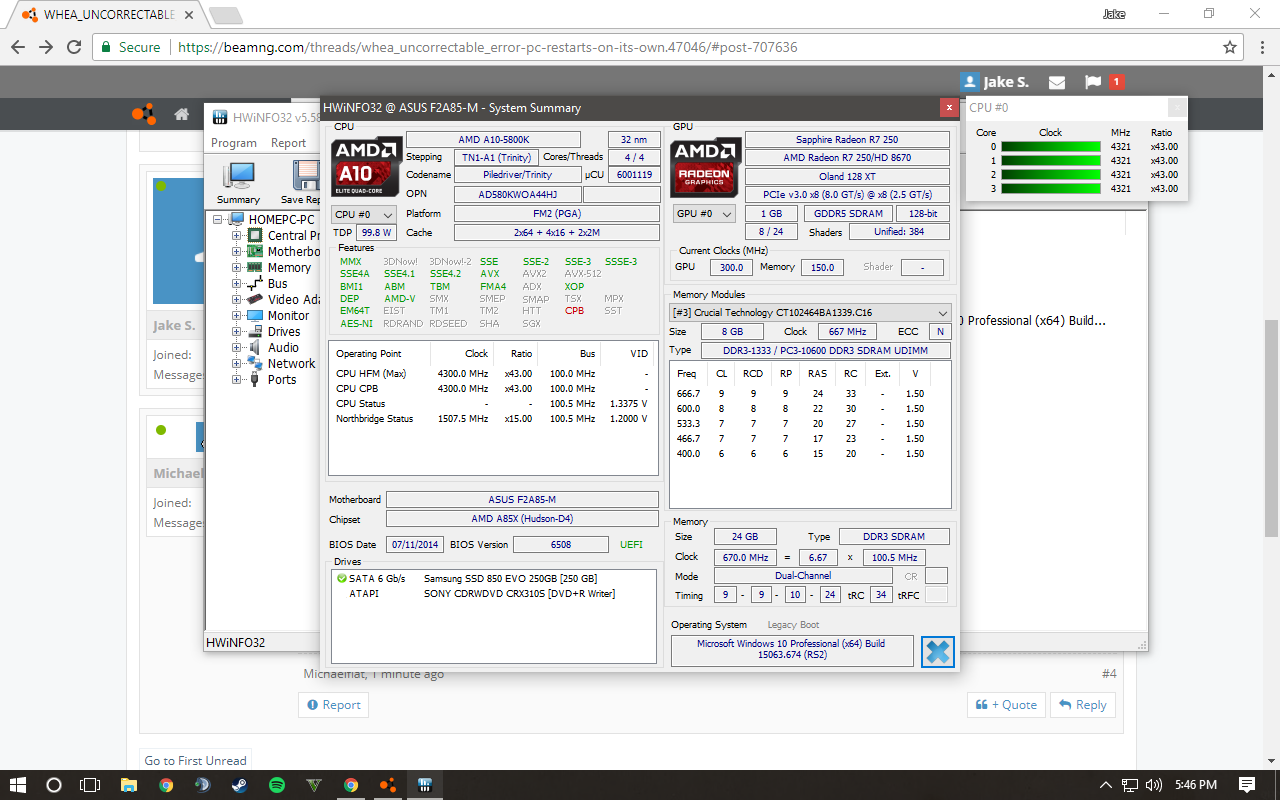Click the Core 0 clock bar

(x=1051, y=147)
